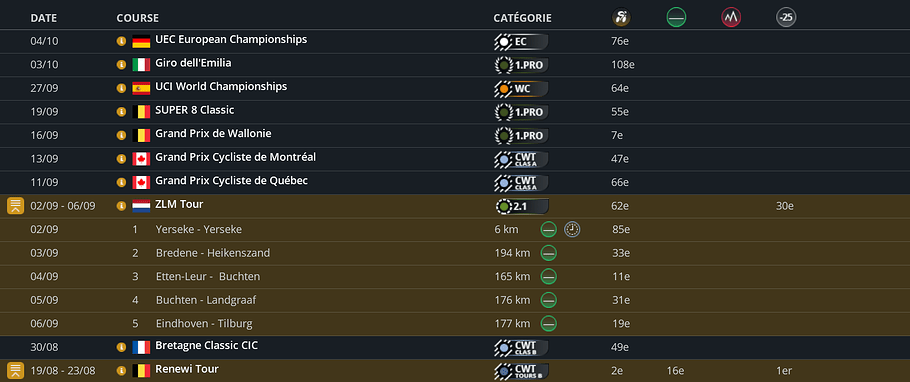Collapse the ZLM Tour stage list
This screenshot has height=382, width=910.
16,206
